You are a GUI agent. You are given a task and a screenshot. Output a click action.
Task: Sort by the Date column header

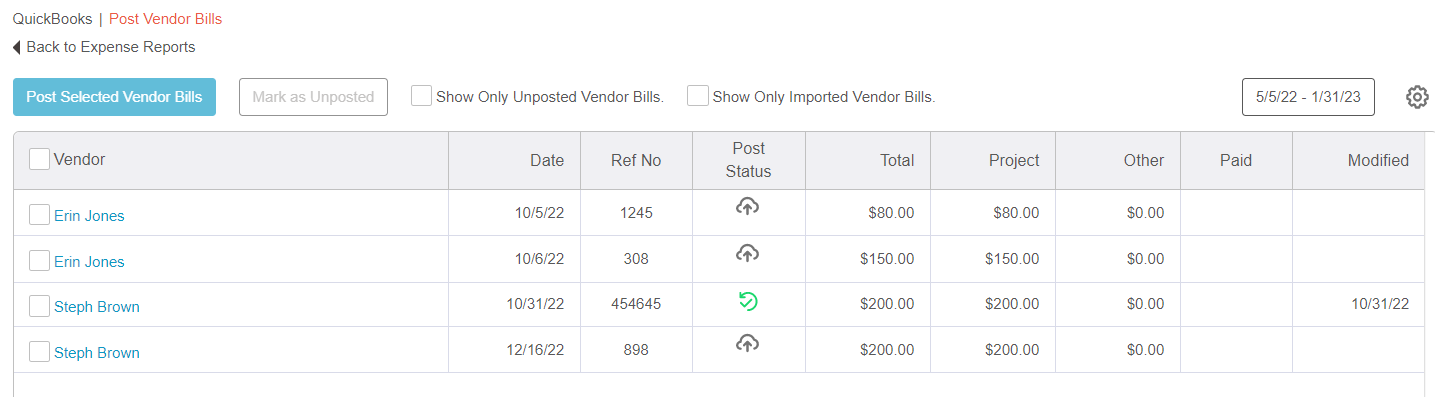(547, 160)
